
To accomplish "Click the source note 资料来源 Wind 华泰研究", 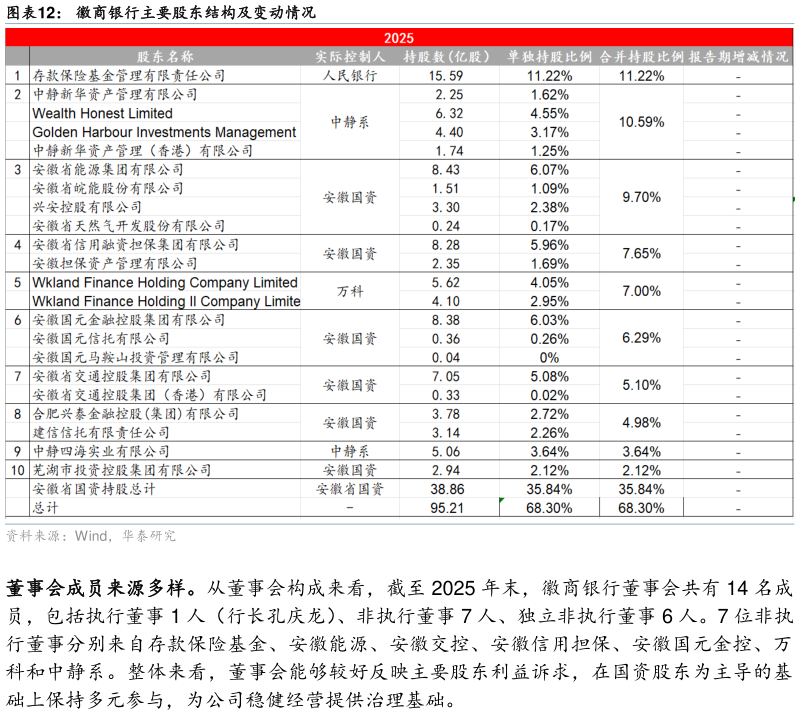I will tap(91, 536).
